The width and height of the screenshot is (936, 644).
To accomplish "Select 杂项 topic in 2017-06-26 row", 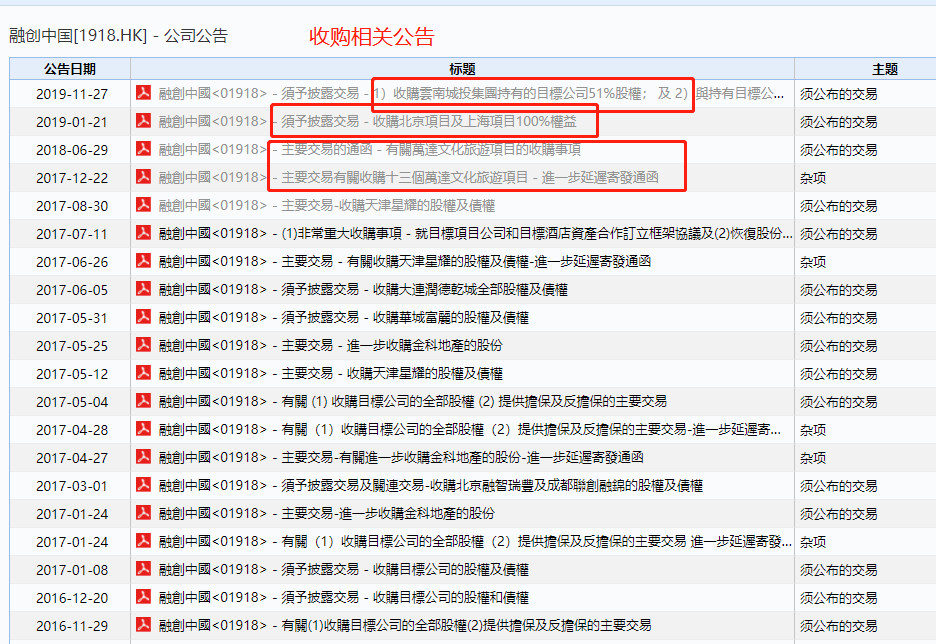I will coord(812,262).
